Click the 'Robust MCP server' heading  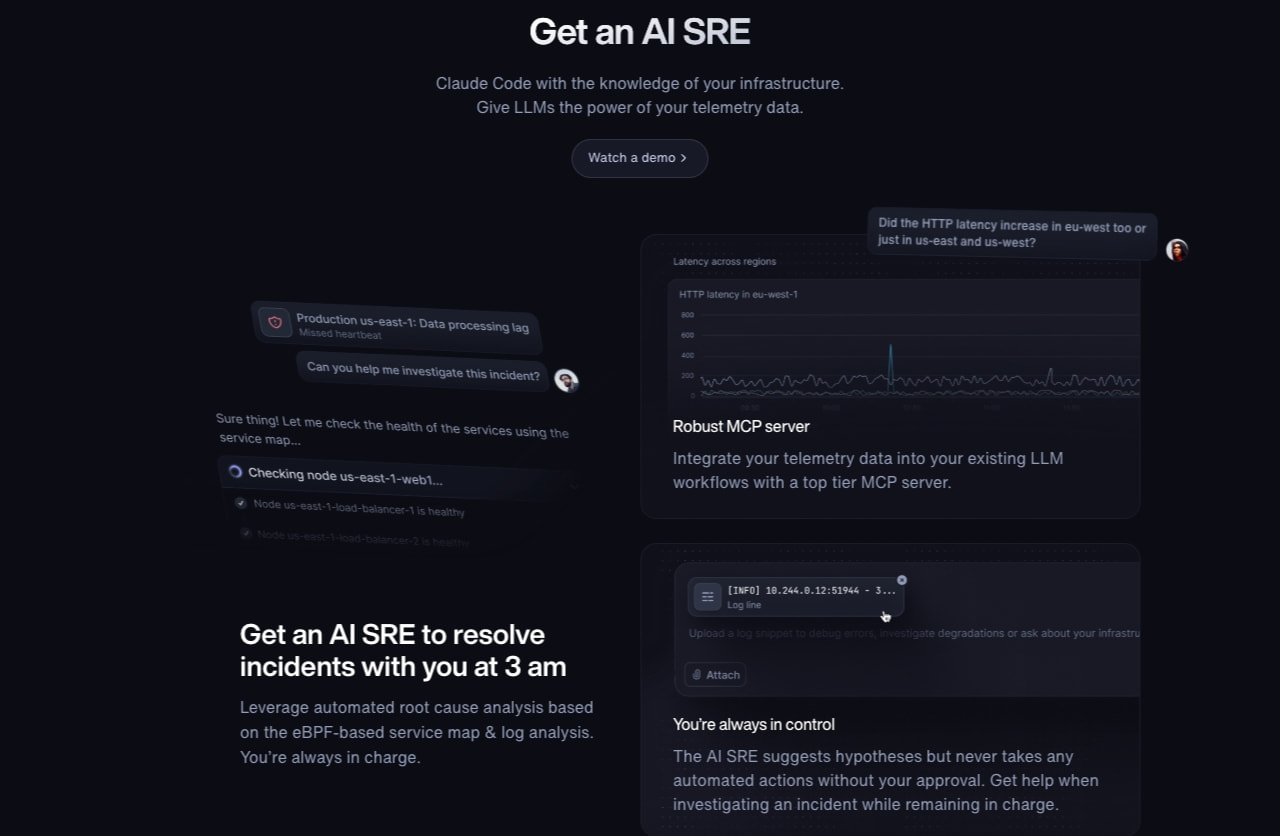741,426
